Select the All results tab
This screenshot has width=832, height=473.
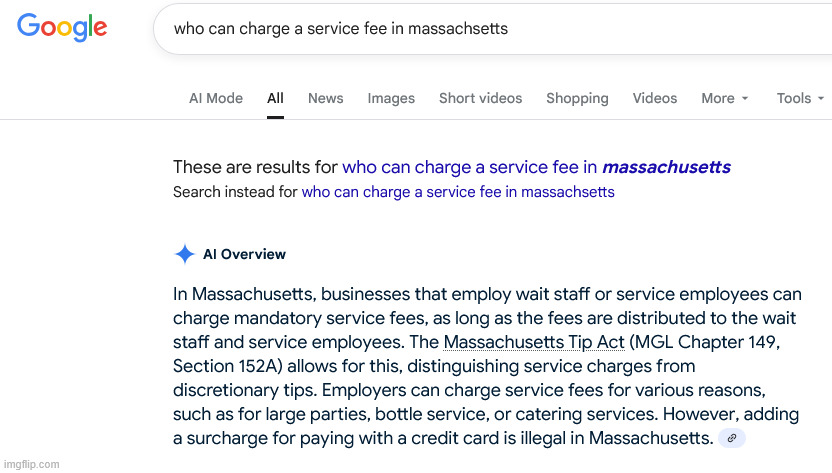click(x=275, y=98)
